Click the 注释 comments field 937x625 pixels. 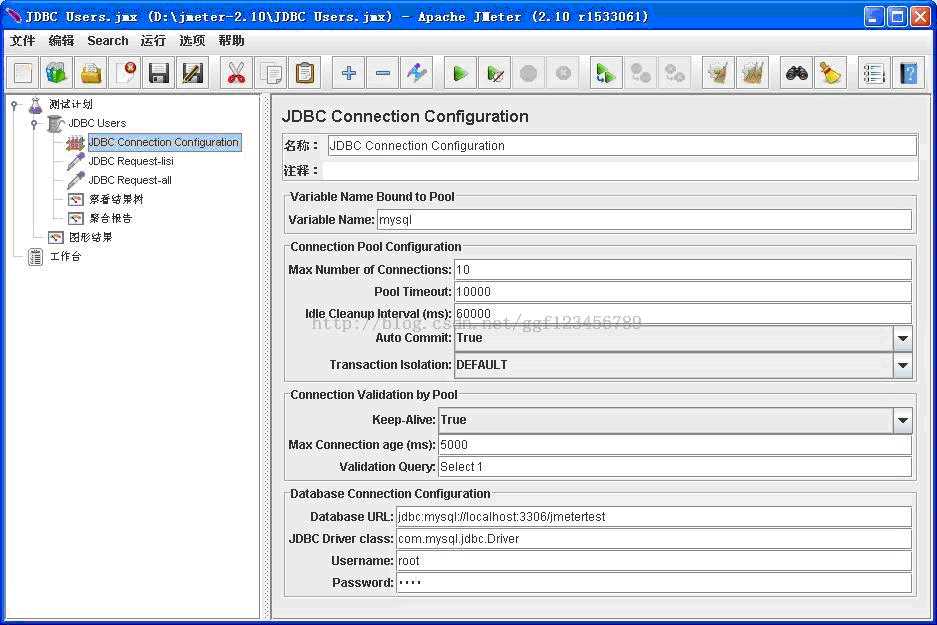(x=620, y=171)
